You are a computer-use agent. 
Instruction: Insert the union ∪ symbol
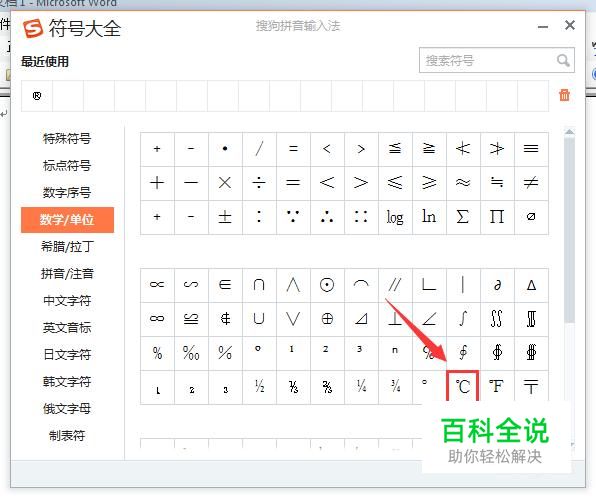coord(259,319)
